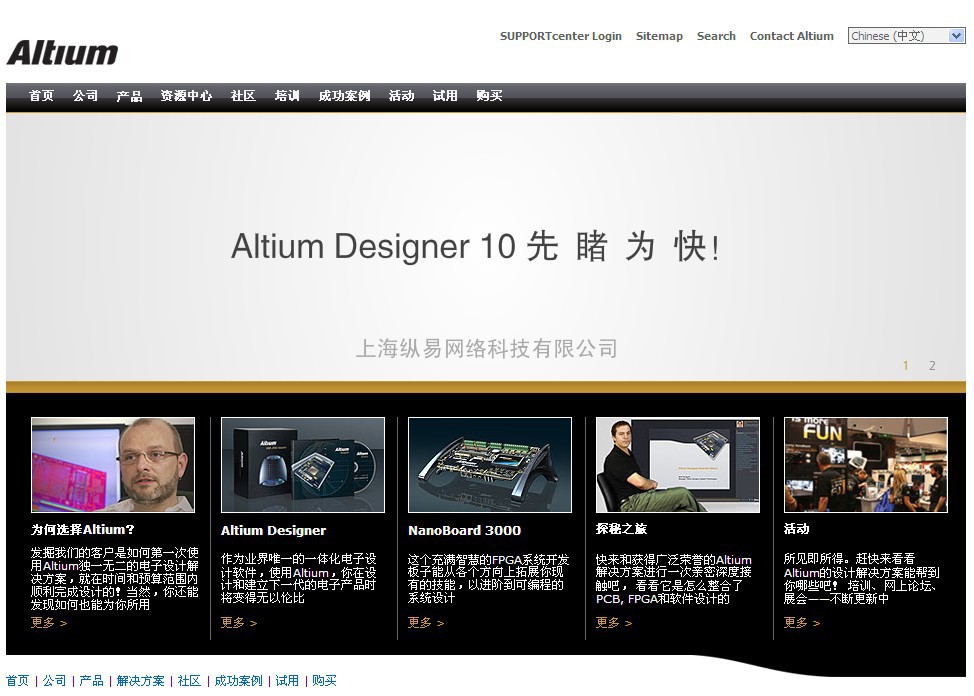
Task: Go to the Search page
Action: pos(716,36)
